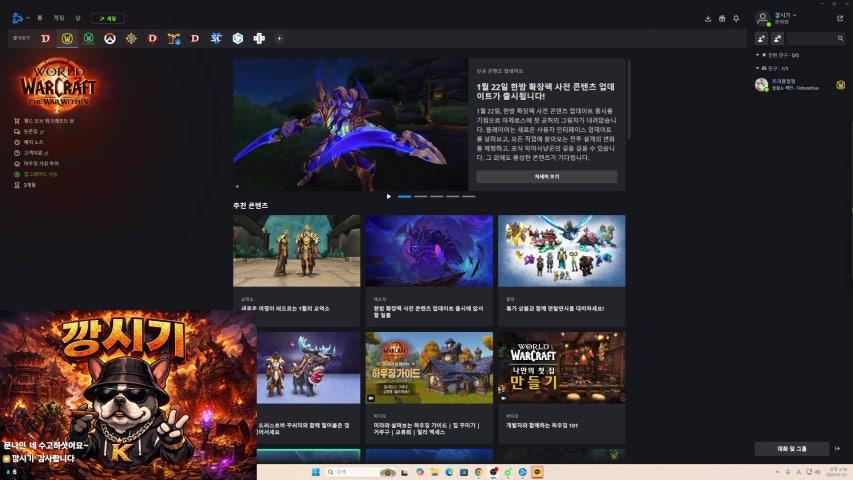This screenshot has height=480, width=853.
Task: Open the 깡시기 profile status dropdown
Action: pos(787,15)
